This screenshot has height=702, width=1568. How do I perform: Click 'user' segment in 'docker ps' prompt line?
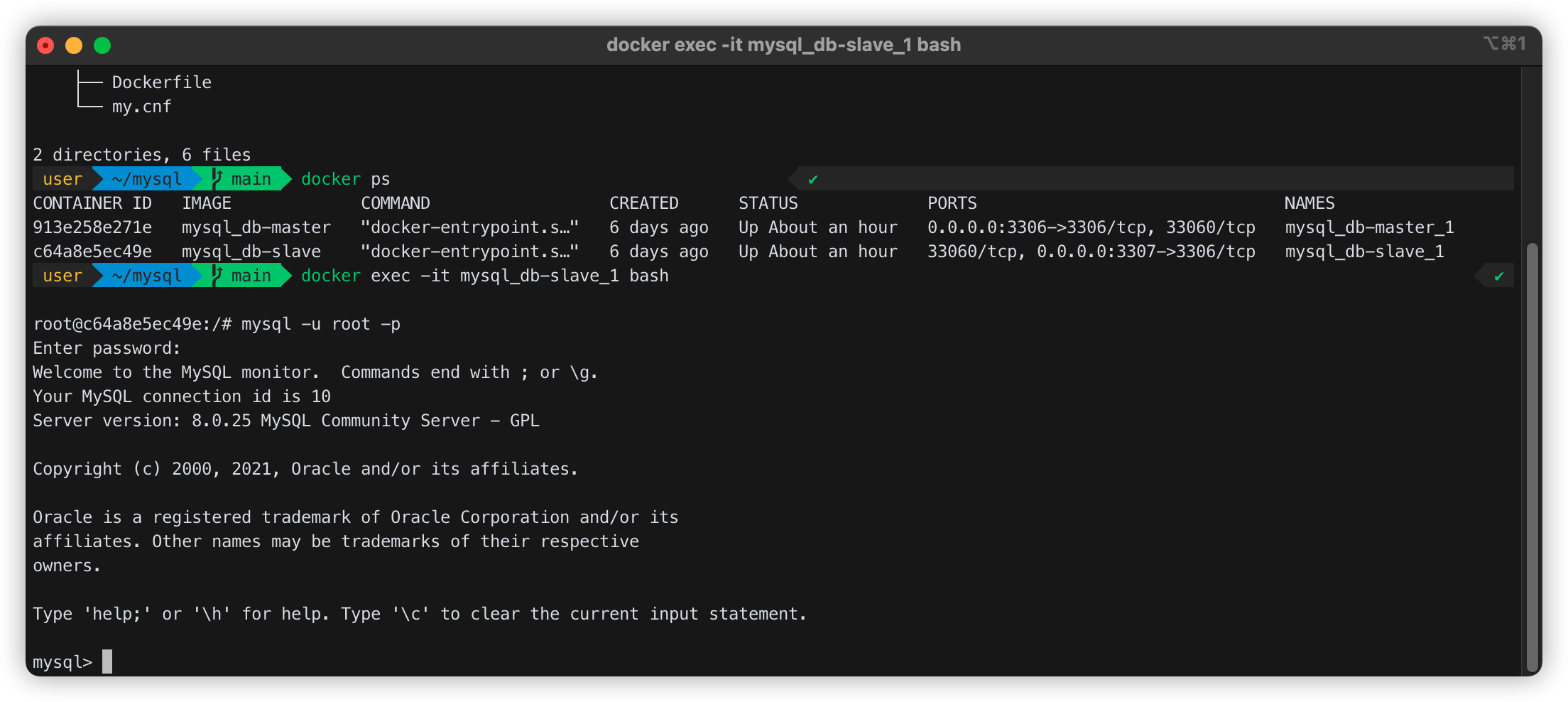(x=62, y=179)
